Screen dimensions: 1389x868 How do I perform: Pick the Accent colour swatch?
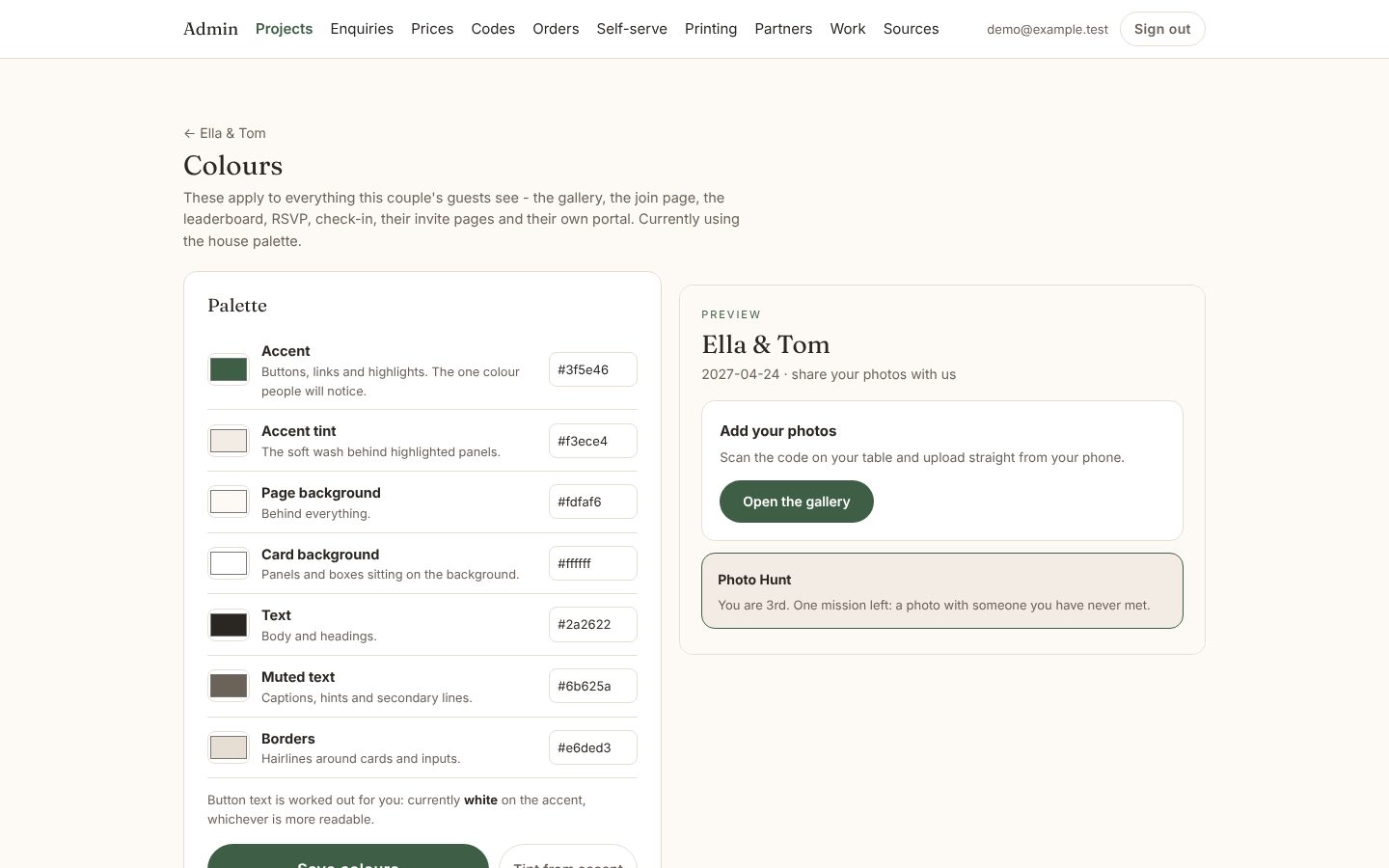[229, 369]
